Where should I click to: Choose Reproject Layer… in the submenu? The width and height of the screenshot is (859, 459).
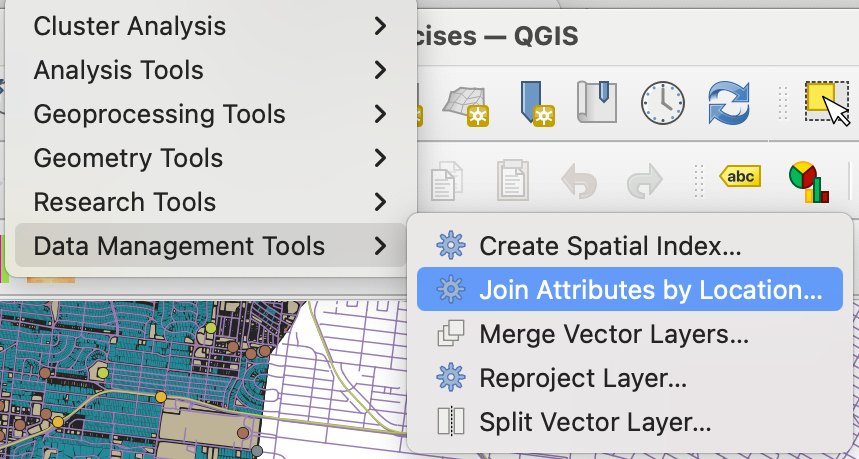pyautogui.click(x=582, y=378)
